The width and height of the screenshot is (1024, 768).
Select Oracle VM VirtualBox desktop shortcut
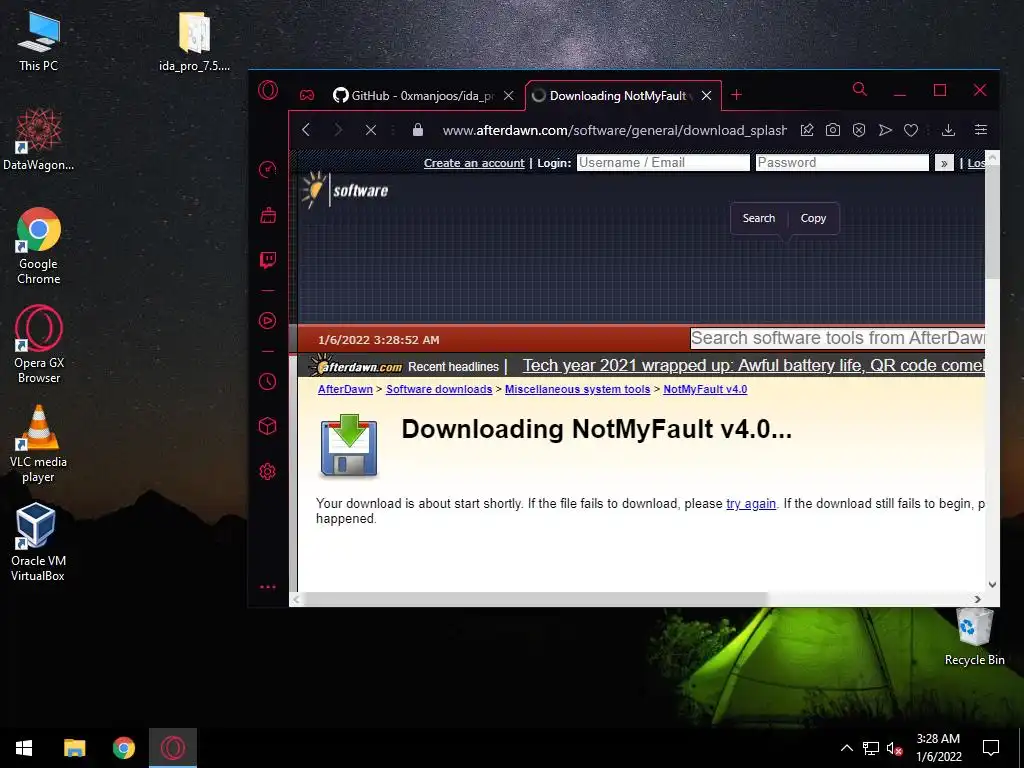[x=37, y=542]
